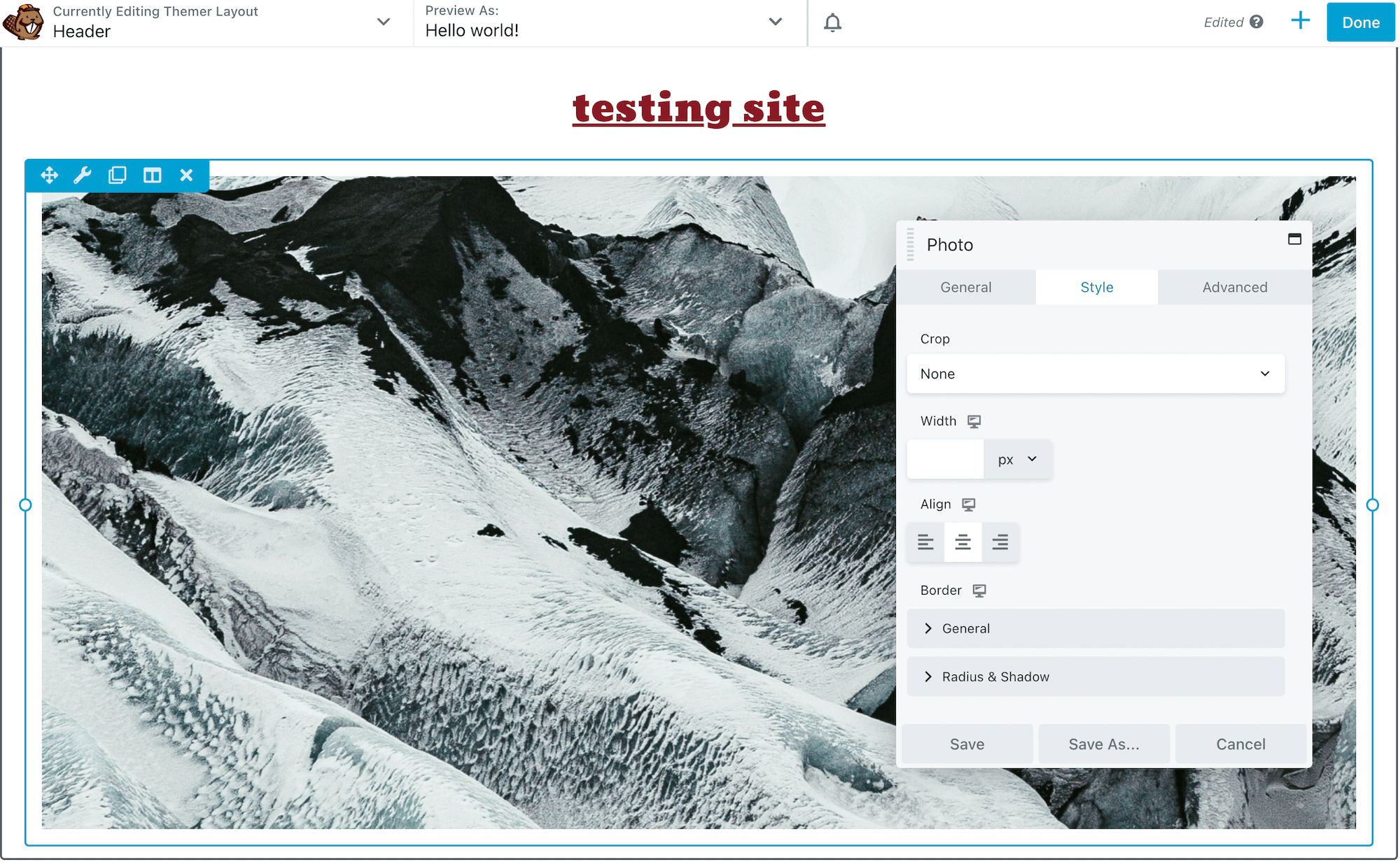Screen dimensions: 1400x862
Task: Open notifications bell icon
Action: [x=832, y=22]
